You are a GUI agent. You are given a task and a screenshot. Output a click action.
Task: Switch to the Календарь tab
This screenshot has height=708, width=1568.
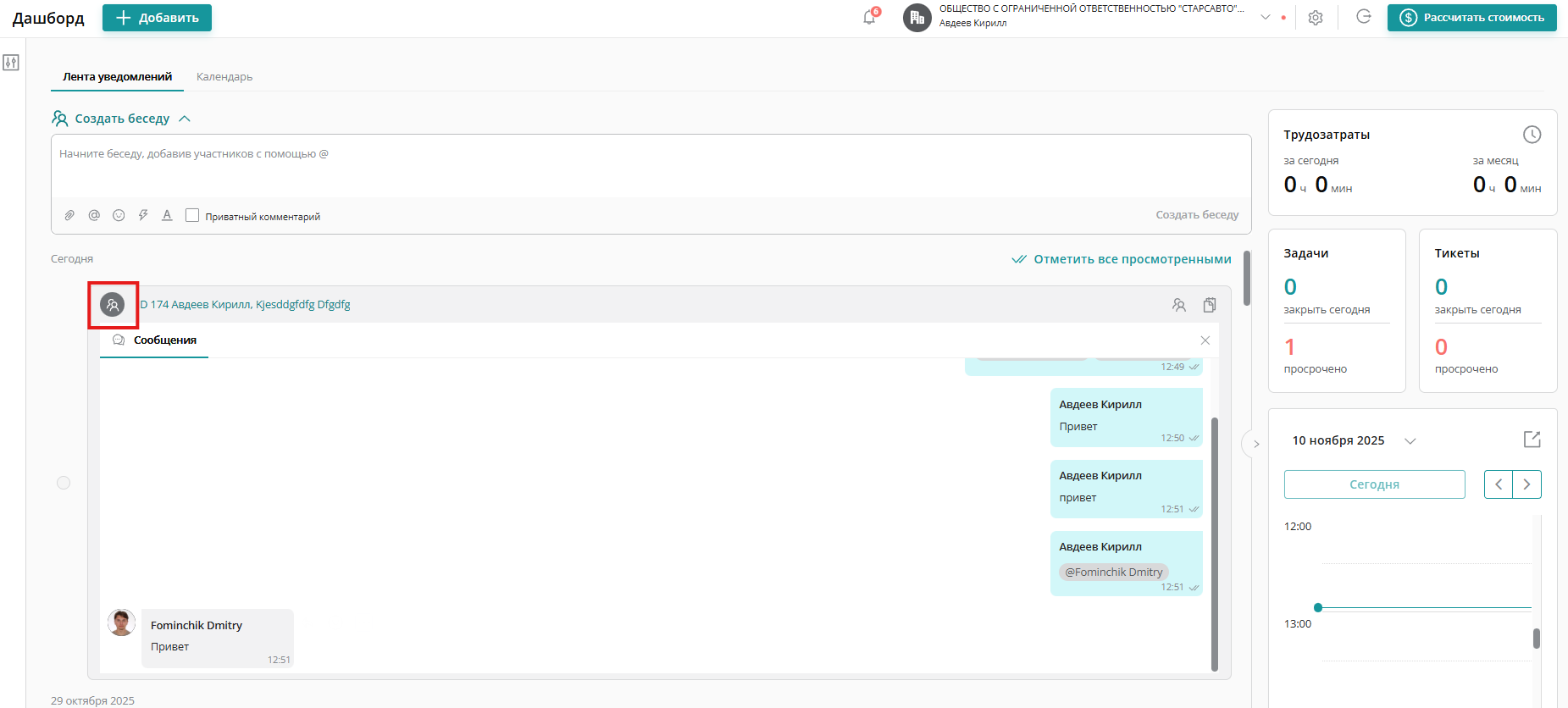click(224, 76)
